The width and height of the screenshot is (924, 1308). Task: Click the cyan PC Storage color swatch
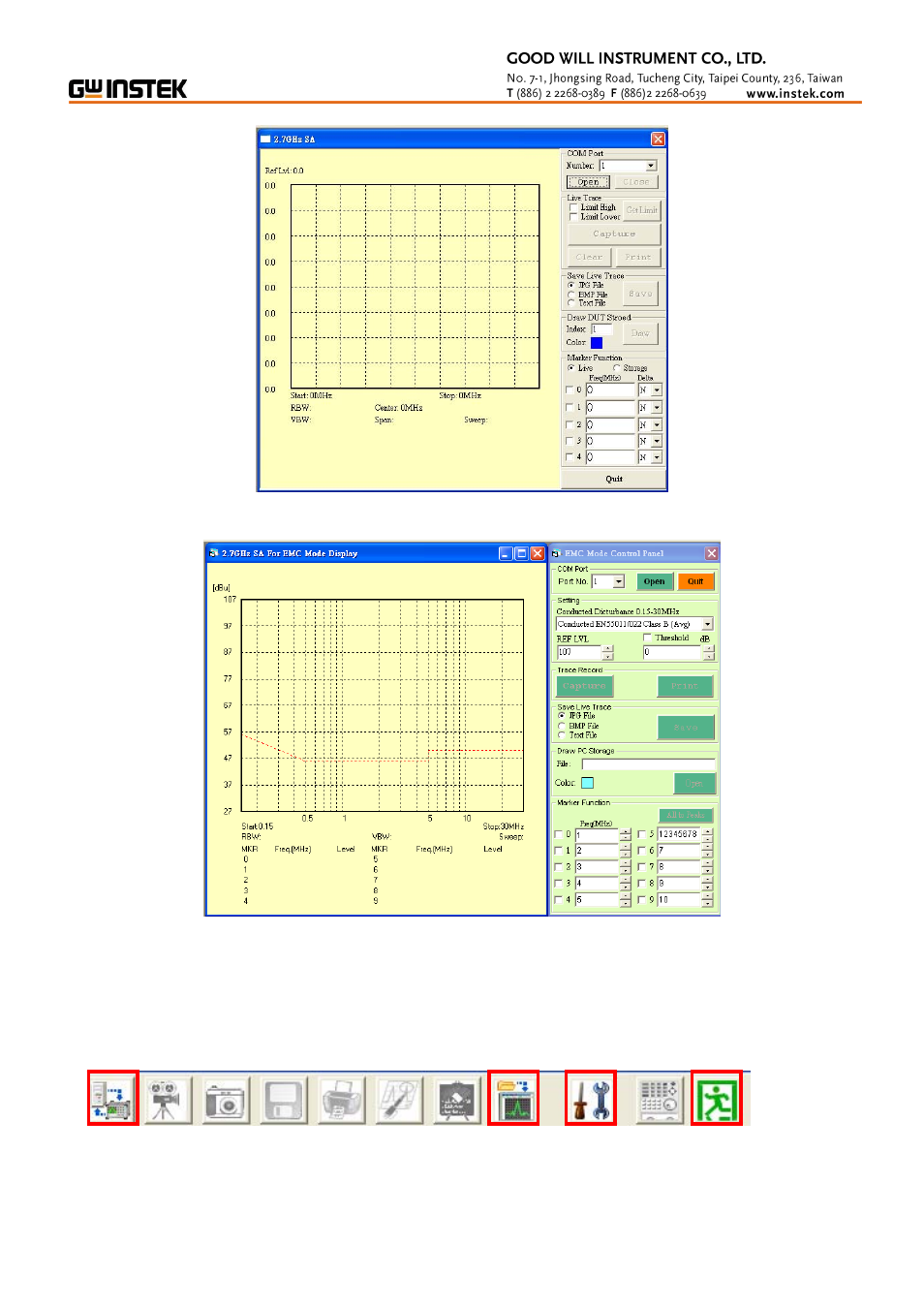(x=587, y=783)
